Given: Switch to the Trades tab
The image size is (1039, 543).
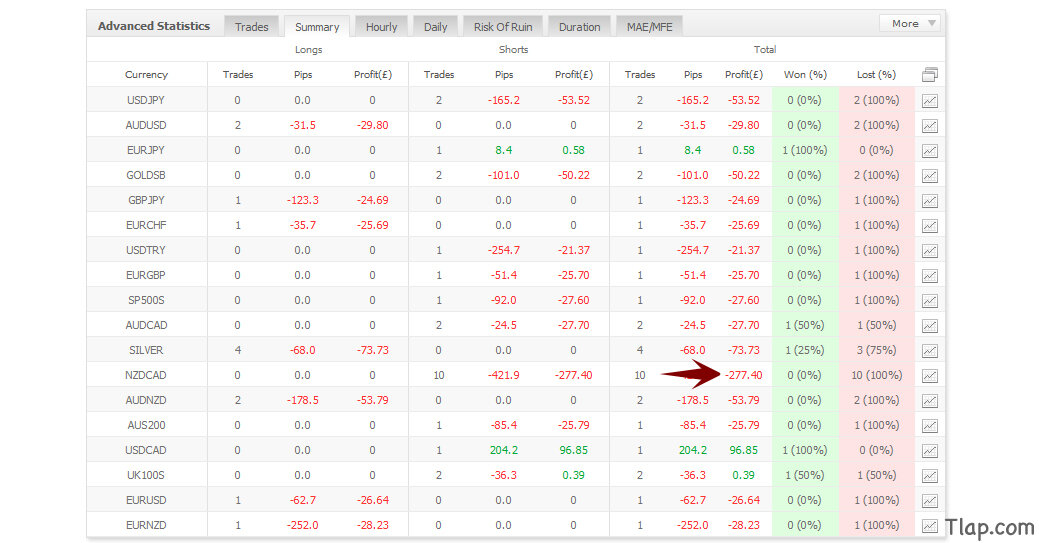Looking at the screenshot, I should tap(251, 27).
